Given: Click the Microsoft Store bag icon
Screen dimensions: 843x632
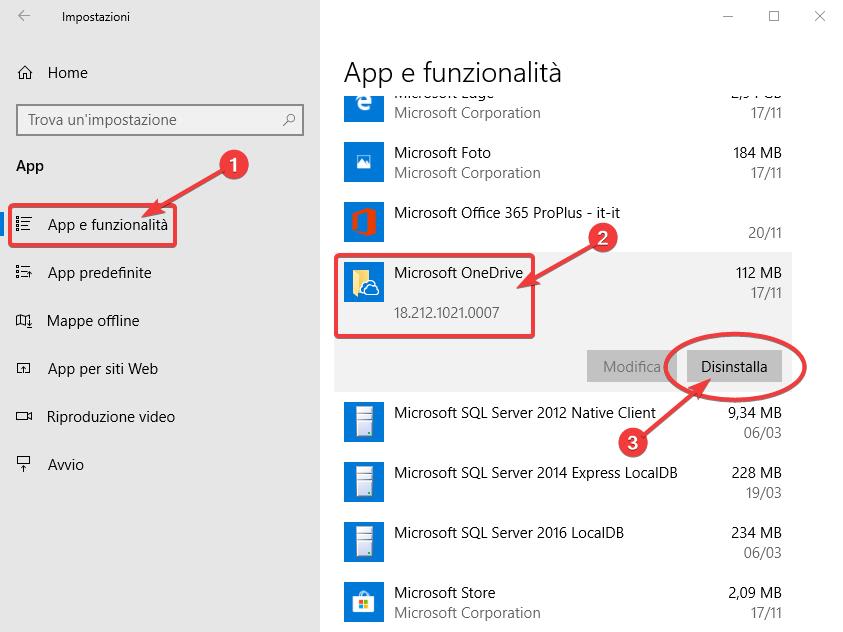Looking at the screenshot, I should click(x=364, y=602).
